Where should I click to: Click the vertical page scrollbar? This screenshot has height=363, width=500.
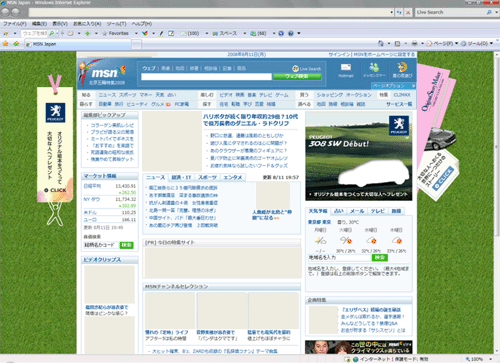click(x=497, y=202)
